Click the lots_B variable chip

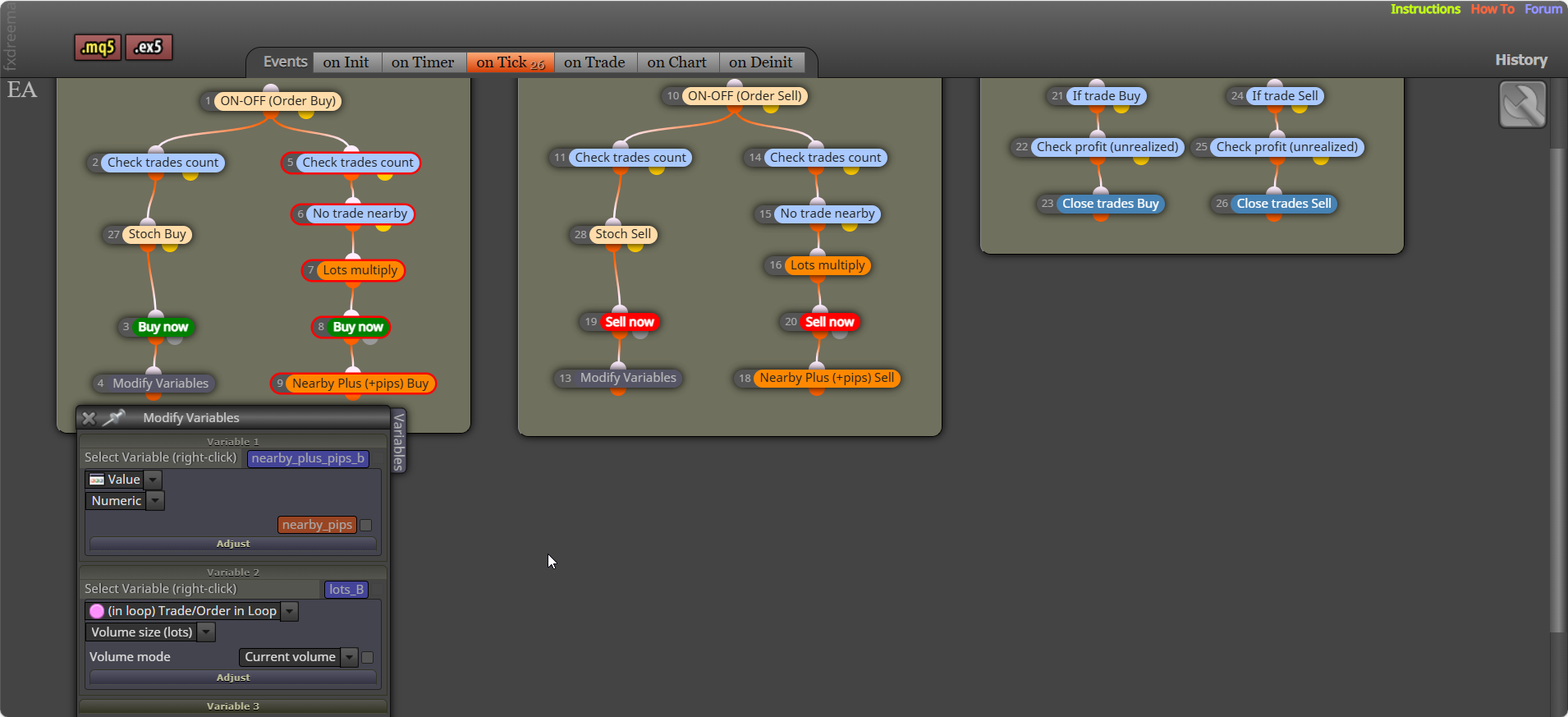346,590
